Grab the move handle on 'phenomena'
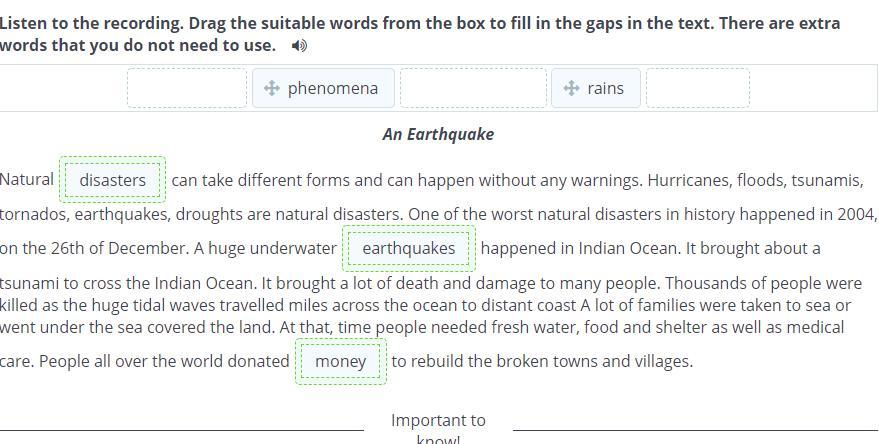 272,88
